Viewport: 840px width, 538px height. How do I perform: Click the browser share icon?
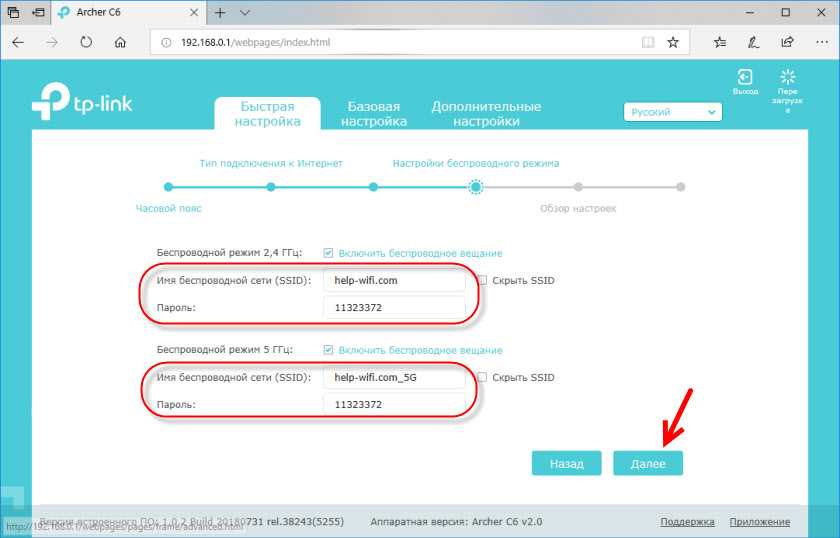pos(787,43)
